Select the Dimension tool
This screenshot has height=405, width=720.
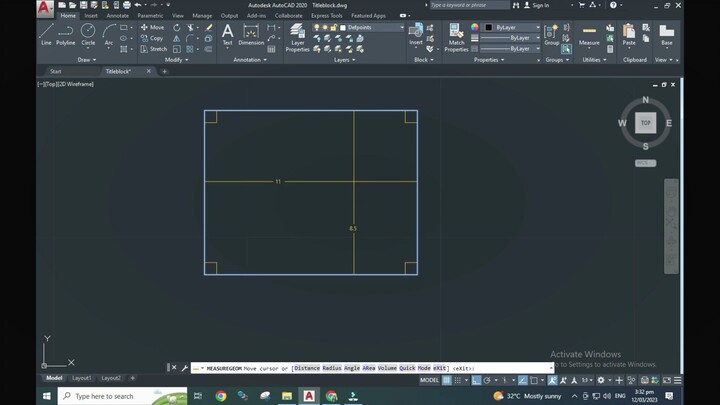coord(251,35)
